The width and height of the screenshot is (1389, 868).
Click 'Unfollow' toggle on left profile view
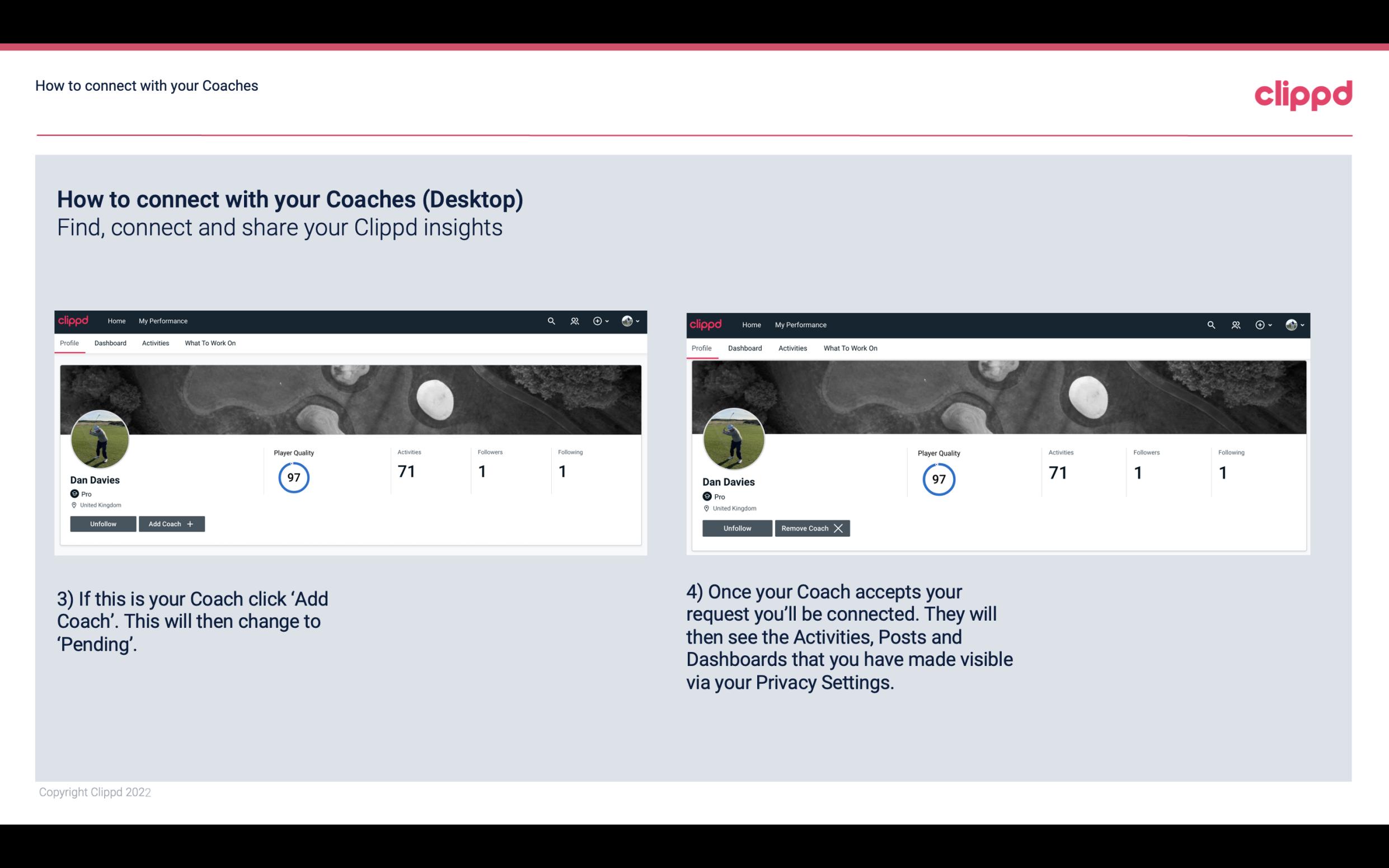[x=102, y=523]
